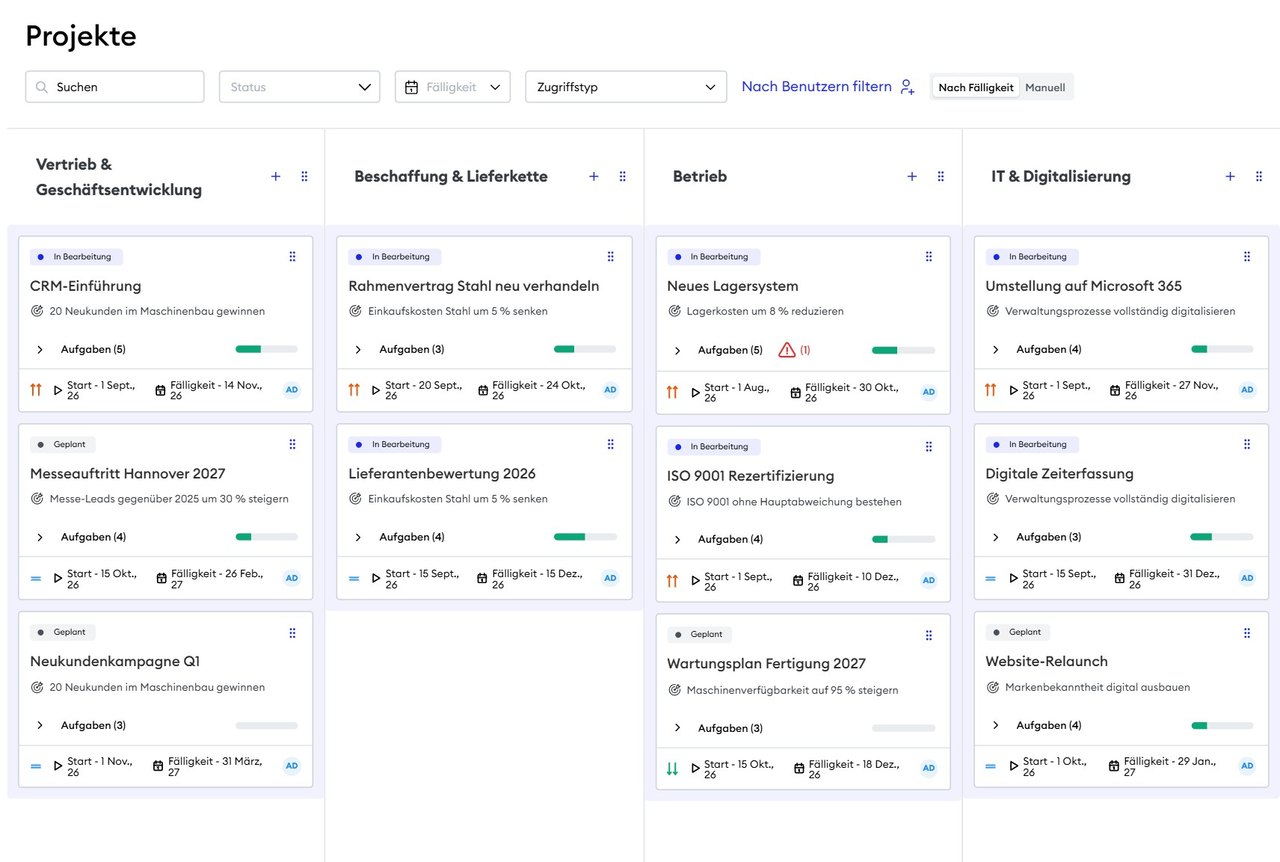
Task: Add project to IT & Digitalisierung column
Action: tap(1230, 176)
